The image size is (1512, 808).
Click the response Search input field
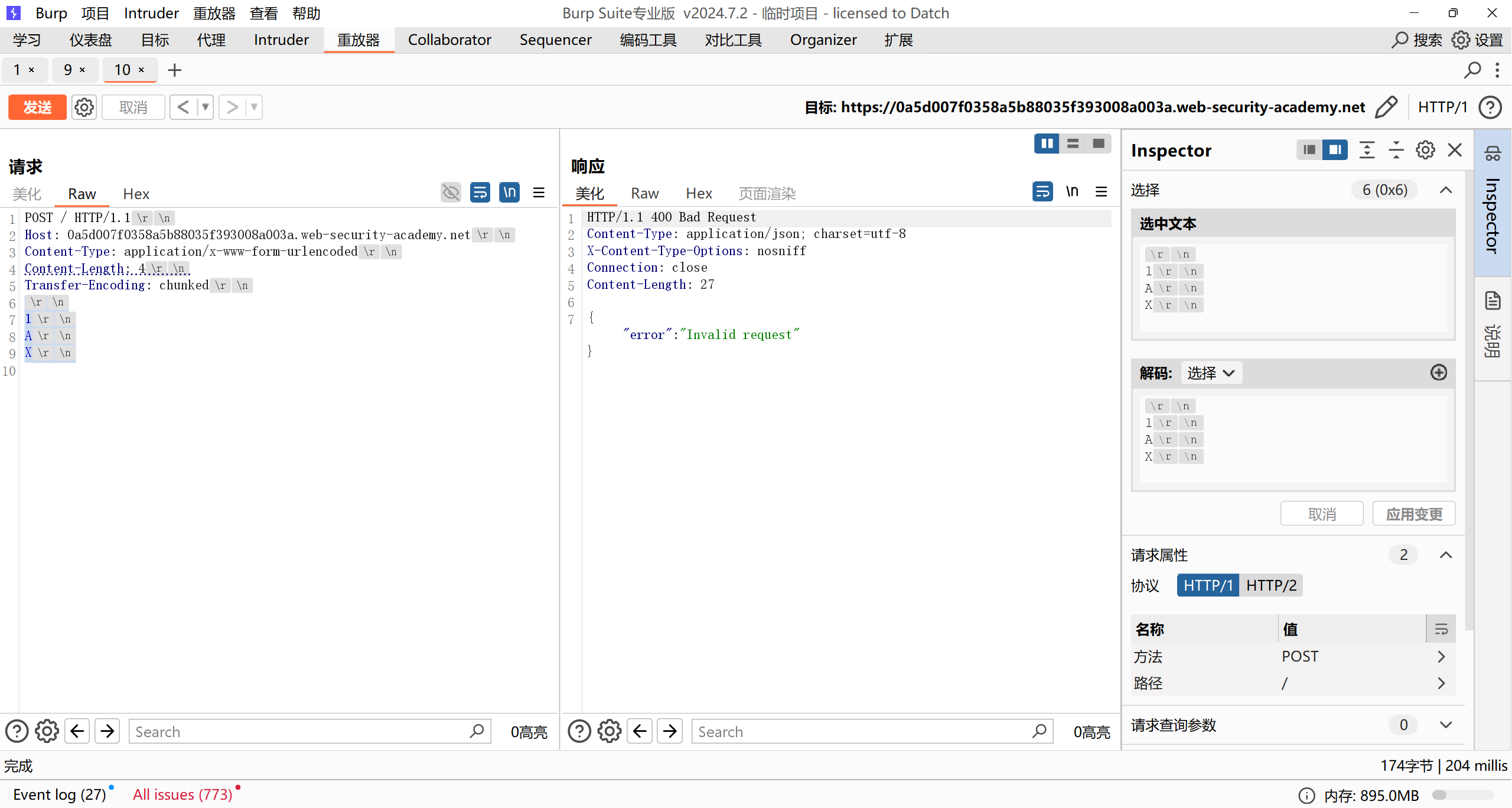(862, 731)
